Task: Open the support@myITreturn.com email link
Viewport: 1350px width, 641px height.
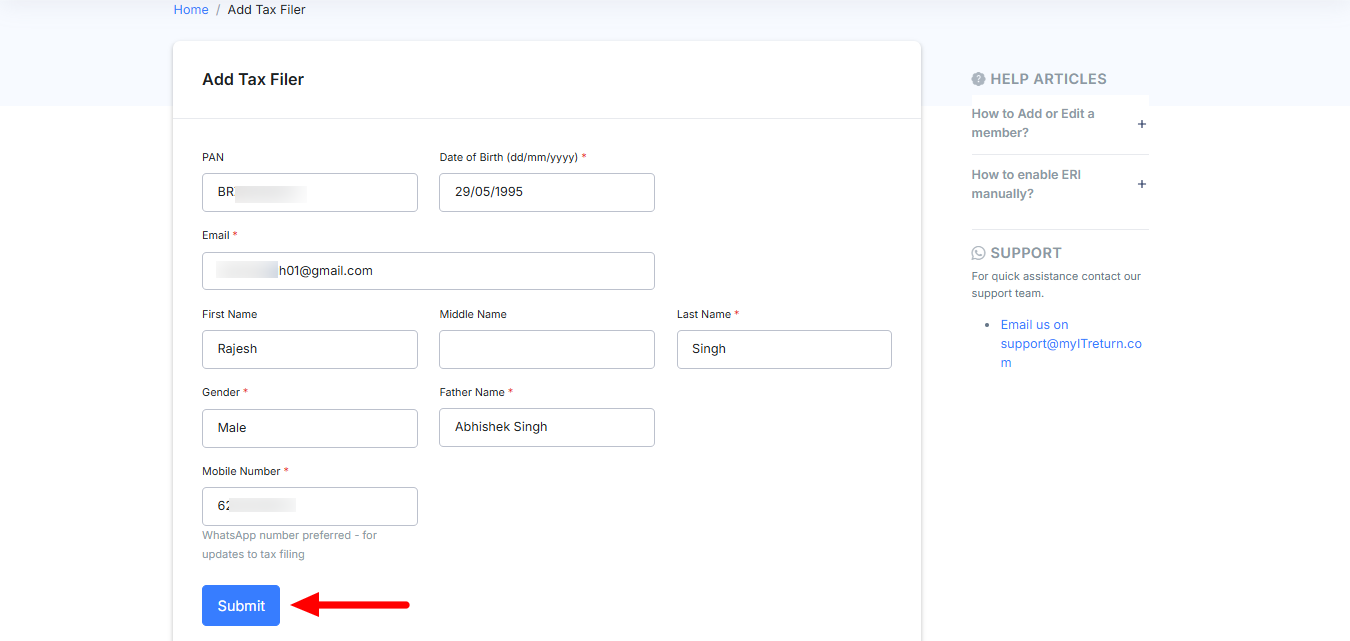Action: (1070, 344)
